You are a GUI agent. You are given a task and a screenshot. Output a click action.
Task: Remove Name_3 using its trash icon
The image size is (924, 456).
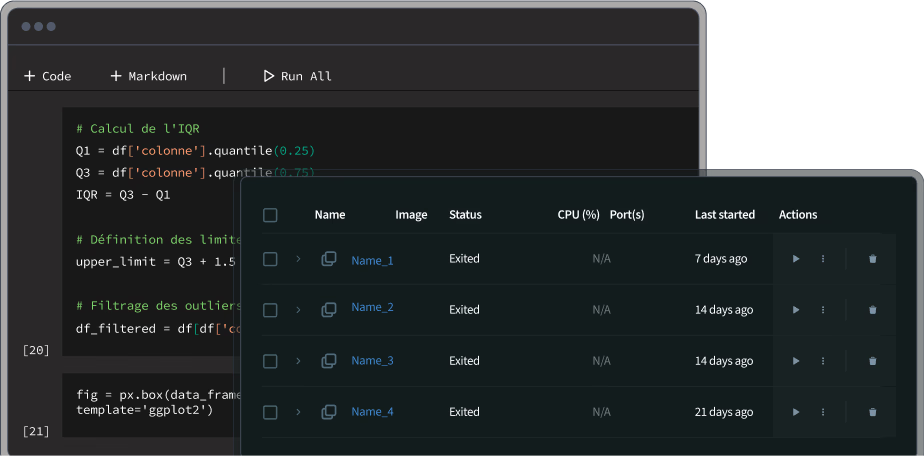coord(872,361)
